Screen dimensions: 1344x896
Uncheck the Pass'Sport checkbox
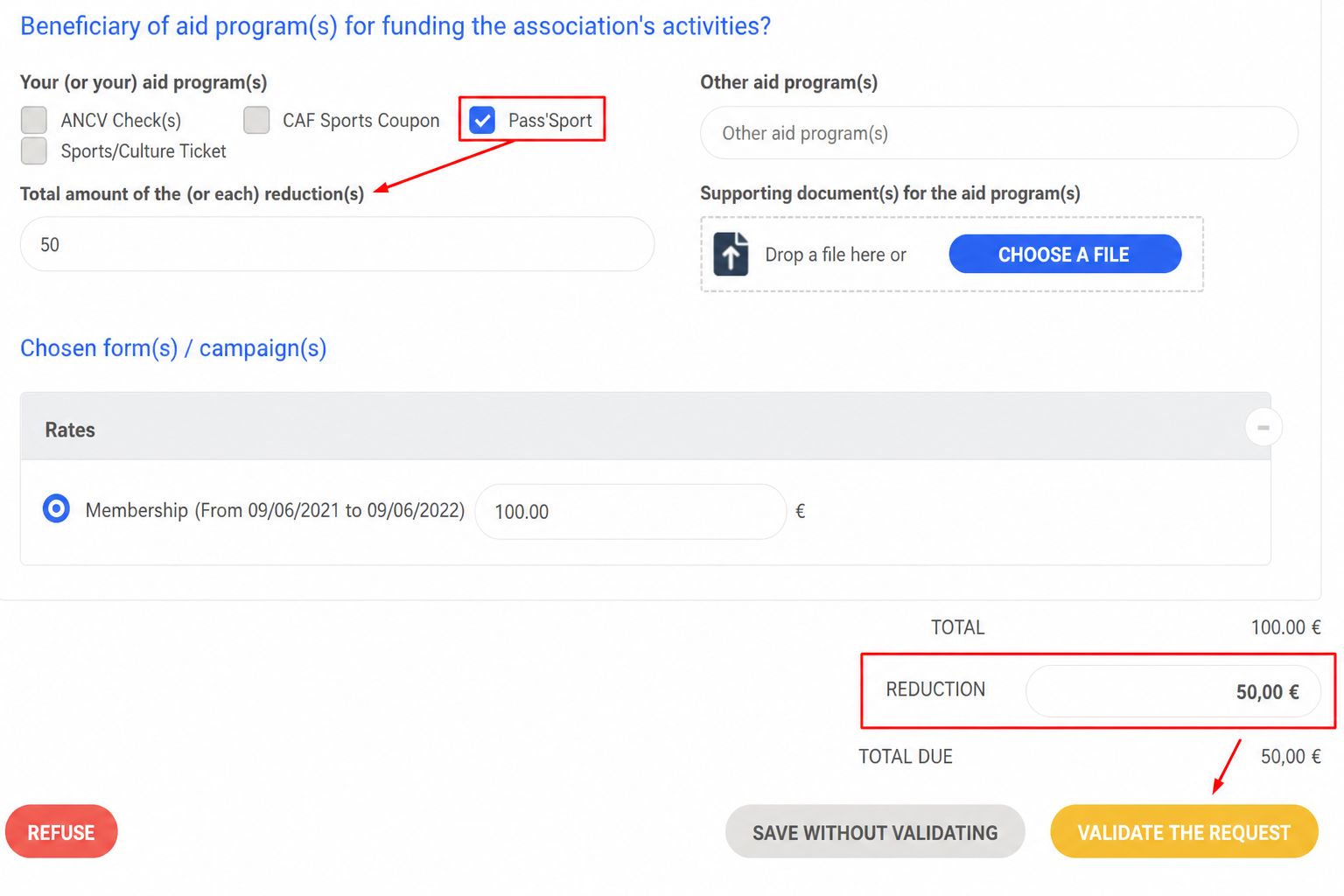click(x=482, y=120)
